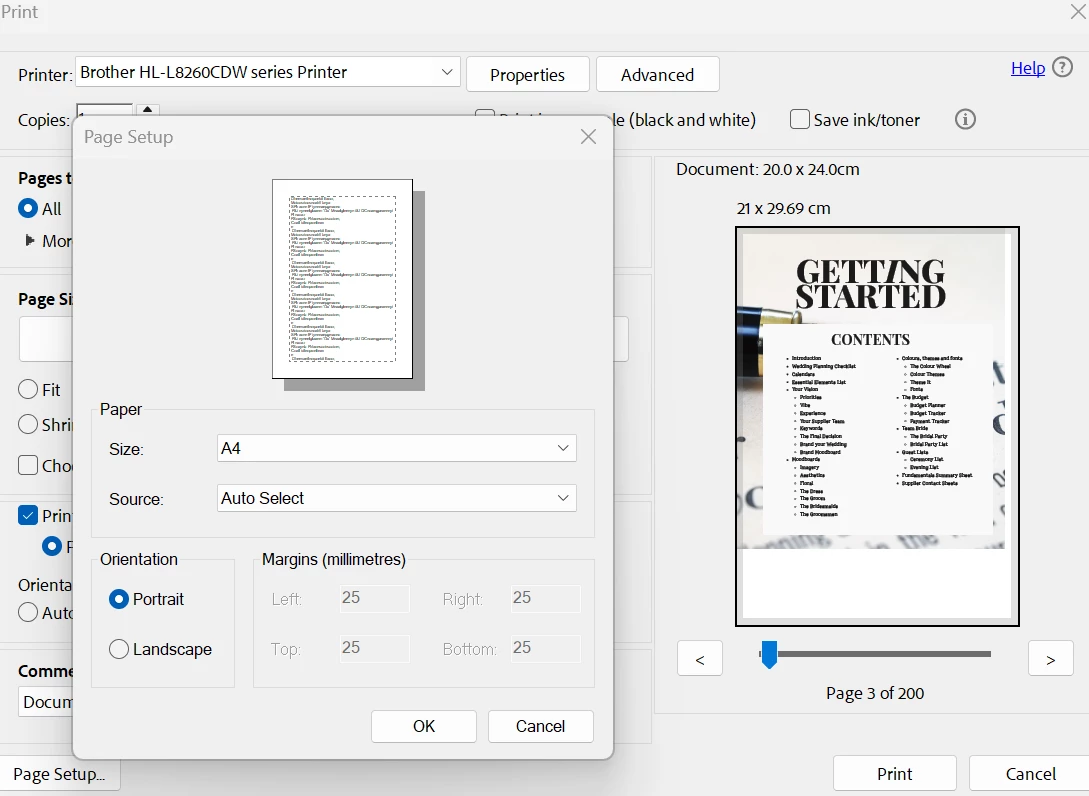
Task: Select the Landscape orientation radio button
Action: [x=119, y=649]
